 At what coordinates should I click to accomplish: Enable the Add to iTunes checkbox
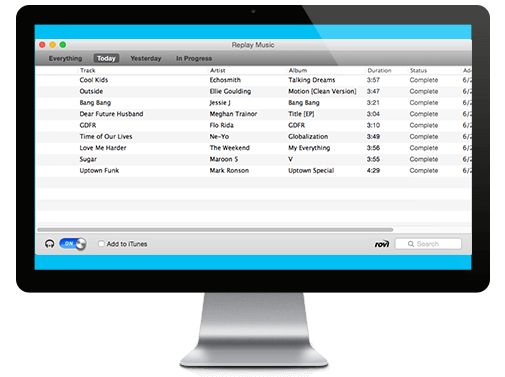pos(101,244)
